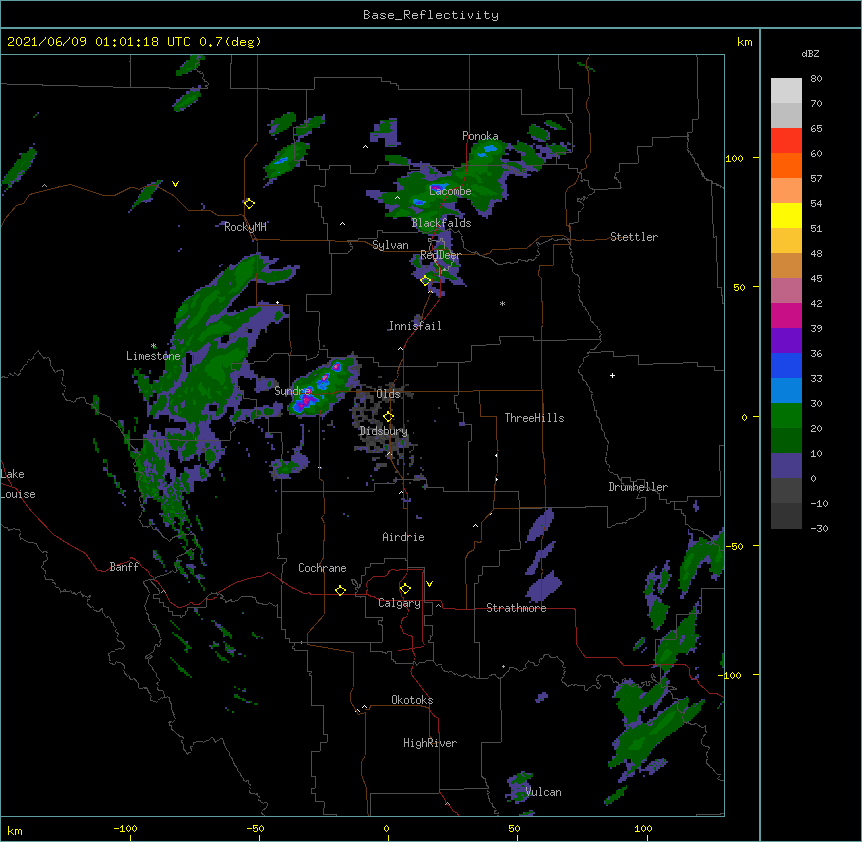Select the yellow swatch between 54 and 51 dBZ

786,215
